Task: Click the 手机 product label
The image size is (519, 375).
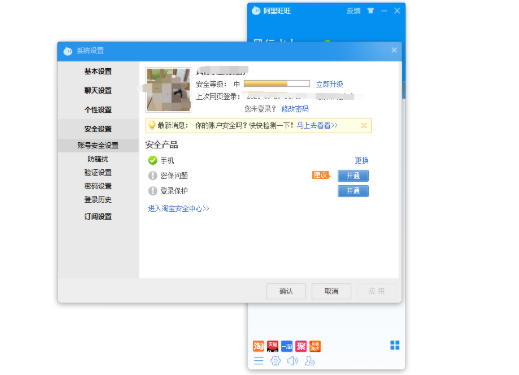Action: pyautogui.click(x=167, y=161)
